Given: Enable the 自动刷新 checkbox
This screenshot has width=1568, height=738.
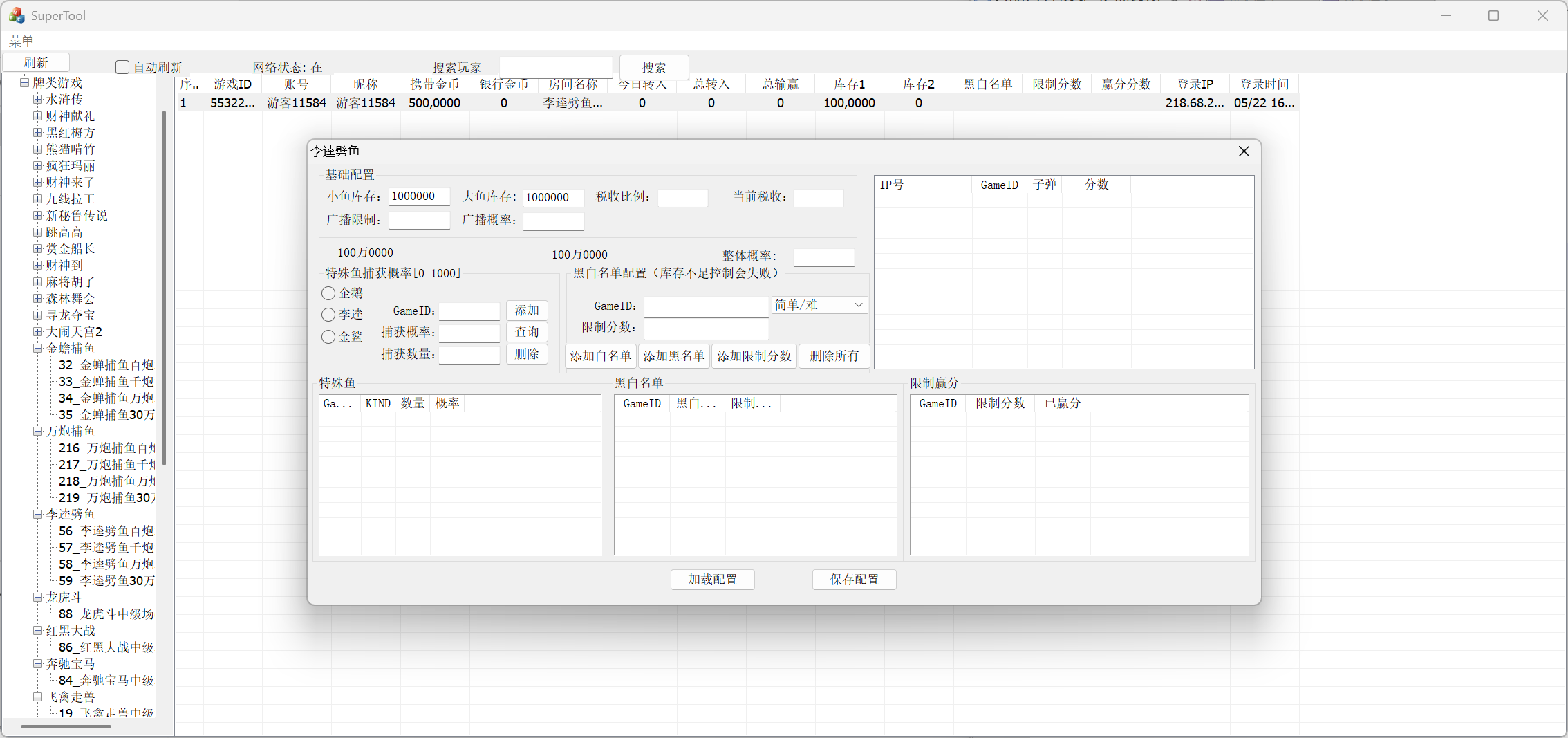Looking at the screenshot, I should point(122,67).
